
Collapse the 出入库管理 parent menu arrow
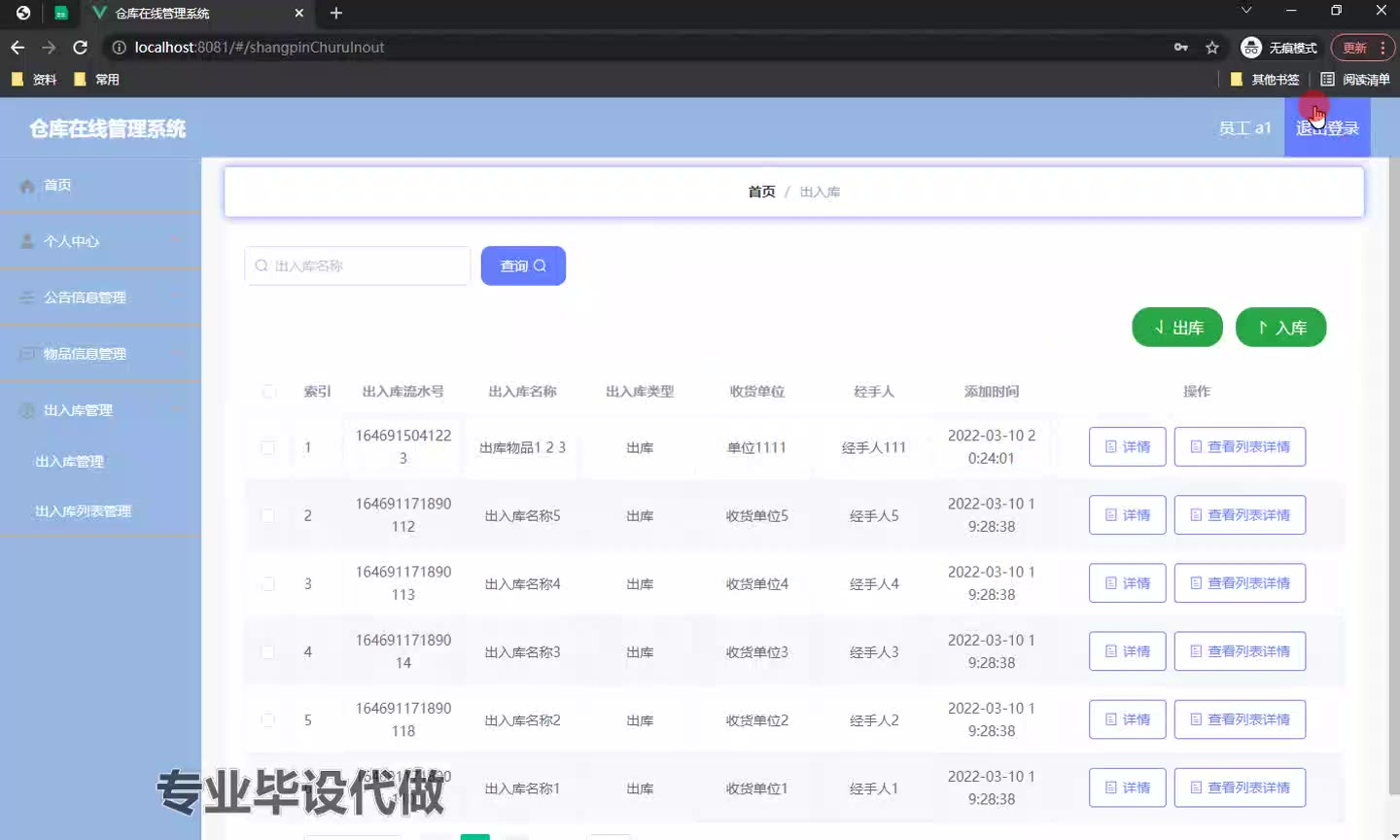(177, 410)
